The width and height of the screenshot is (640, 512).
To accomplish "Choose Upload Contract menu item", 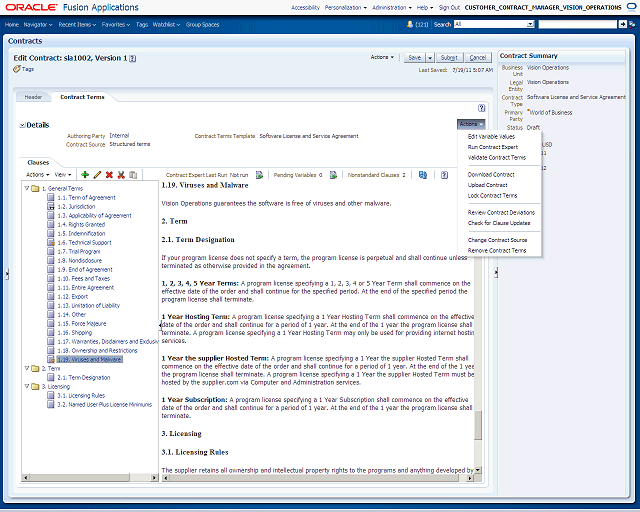I will click(x=487, y=185).
